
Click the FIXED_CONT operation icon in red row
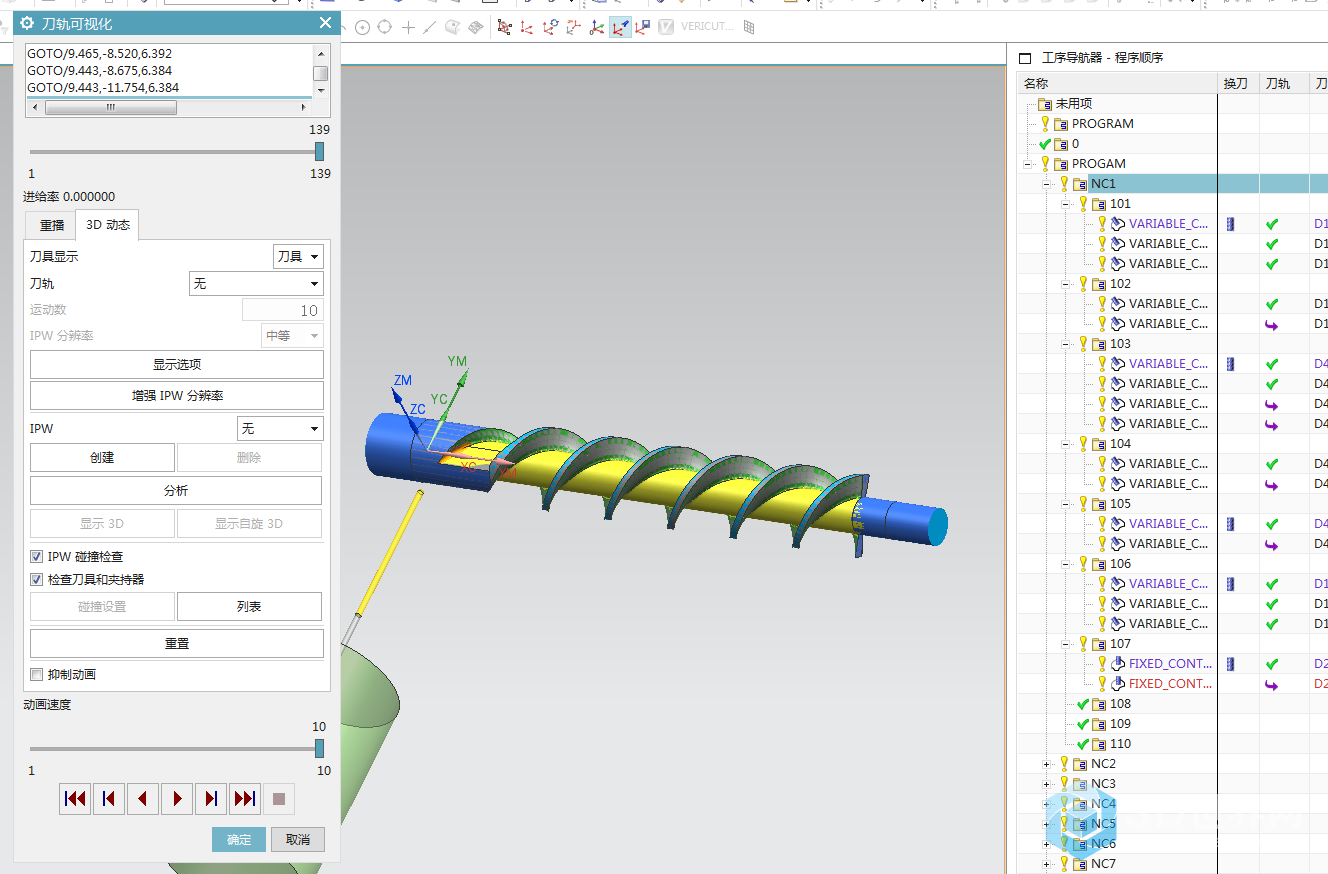[1118, 684]
